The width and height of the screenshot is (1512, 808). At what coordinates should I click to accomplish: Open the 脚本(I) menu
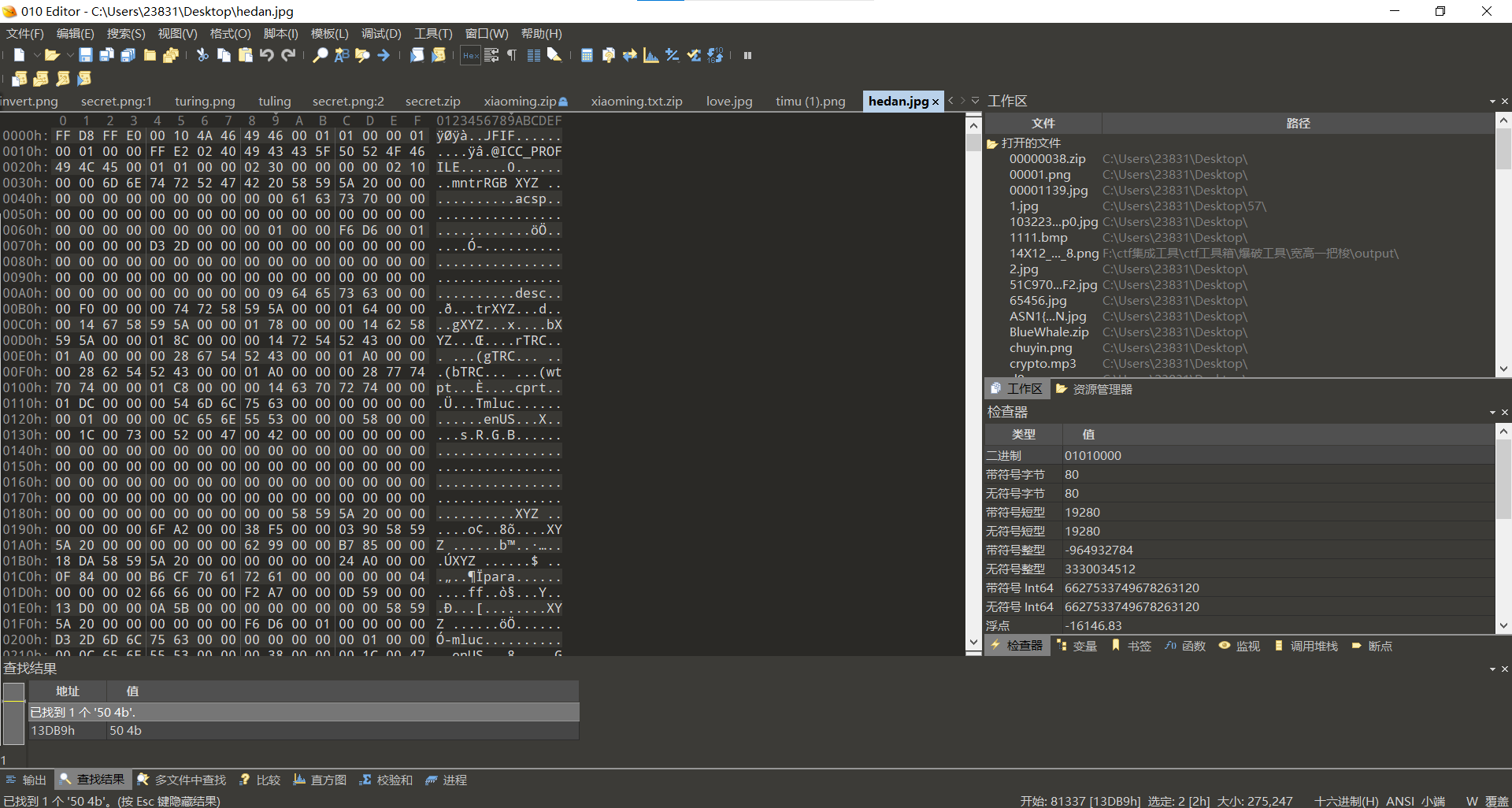(280, 34)
